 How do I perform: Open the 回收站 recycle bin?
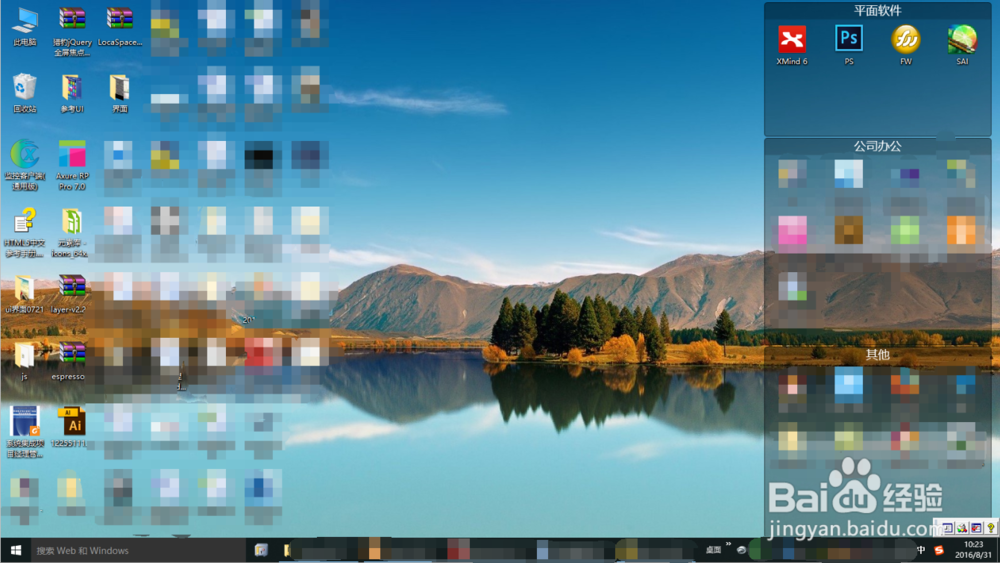coord(24,93)
